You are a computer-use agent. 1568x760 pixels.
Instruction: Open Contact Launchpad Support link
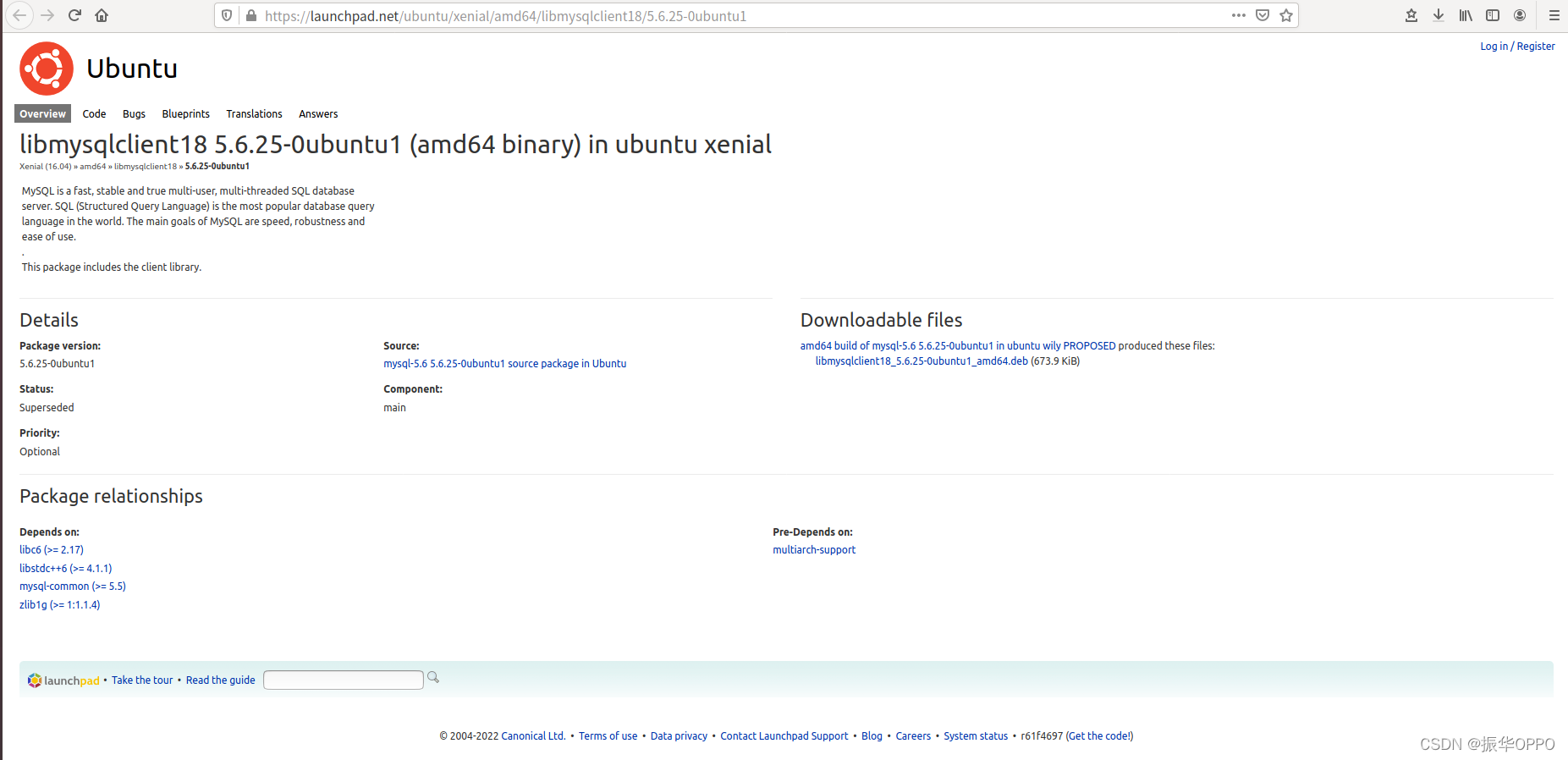coord(784,736)
